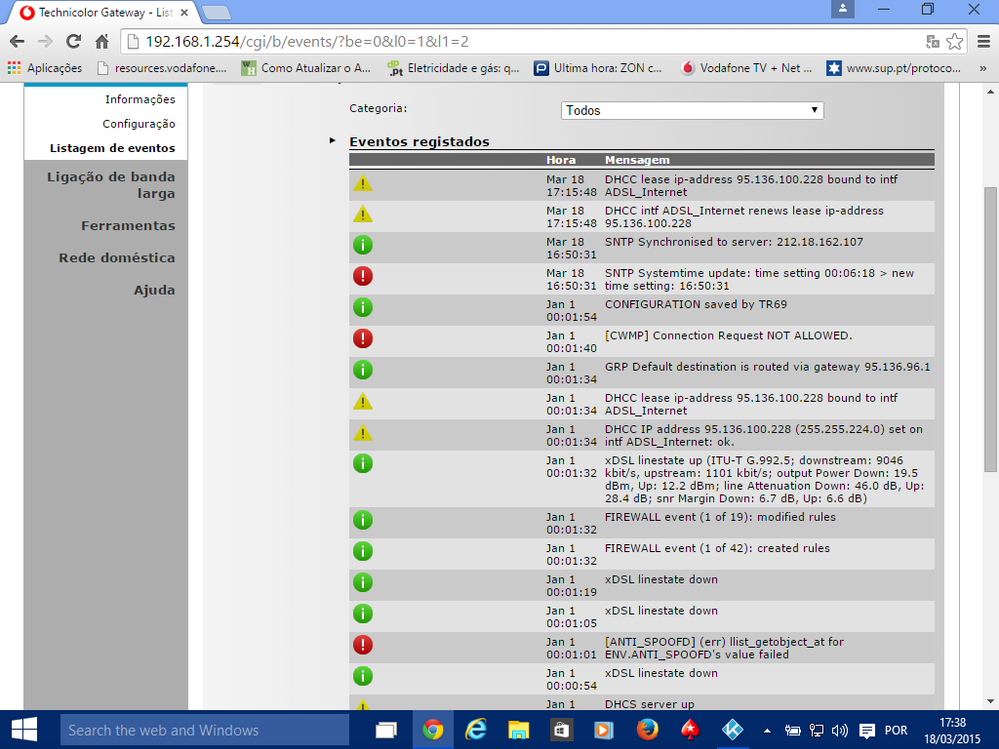Open File Explorer from the taskbar
Image resolution: width=999 pixels, height=749 pixels.
click(x=518, y=730)
